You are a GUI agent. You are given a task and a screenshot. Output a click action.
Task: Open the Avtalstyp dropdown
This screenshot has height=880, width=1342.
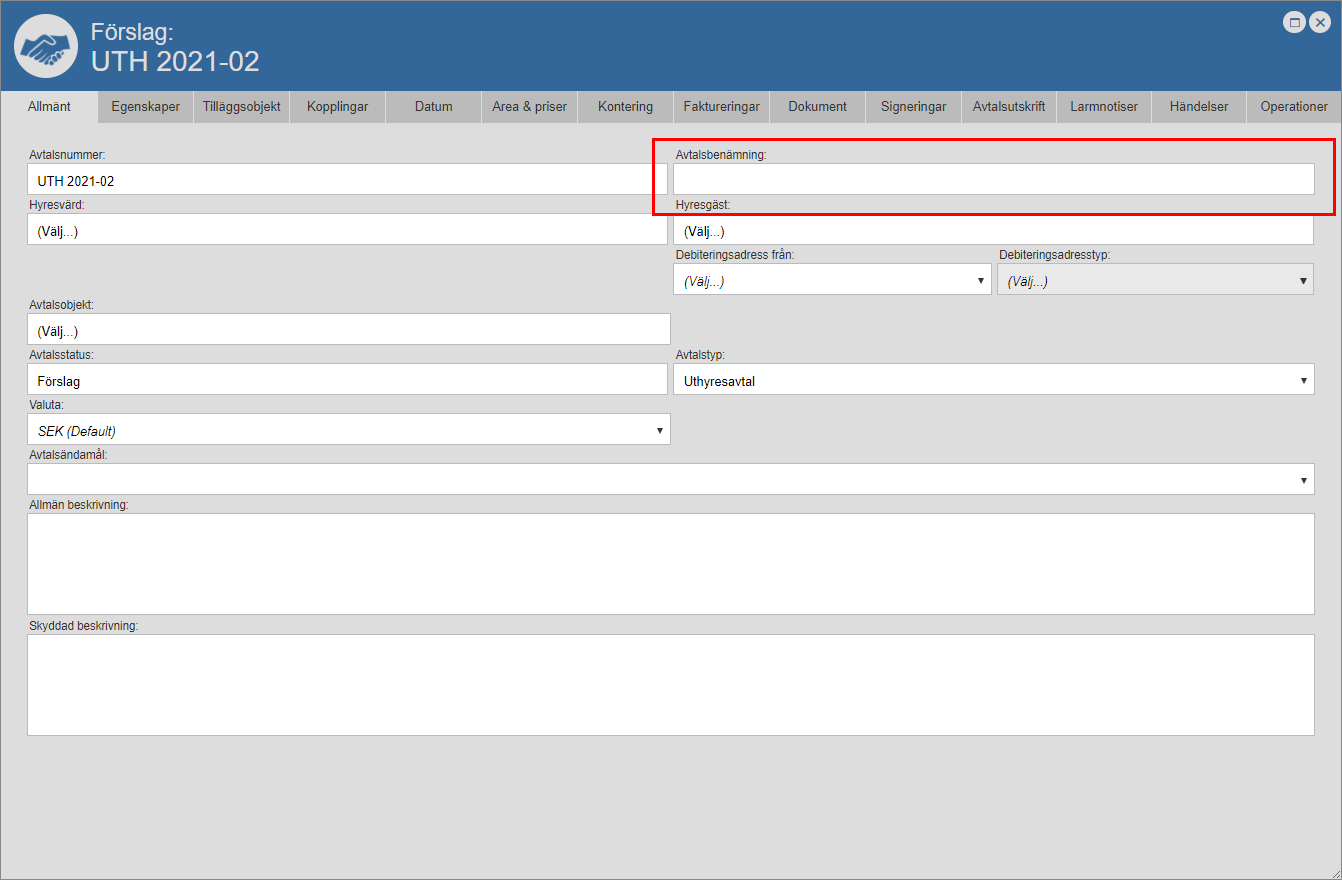(993, 380)
